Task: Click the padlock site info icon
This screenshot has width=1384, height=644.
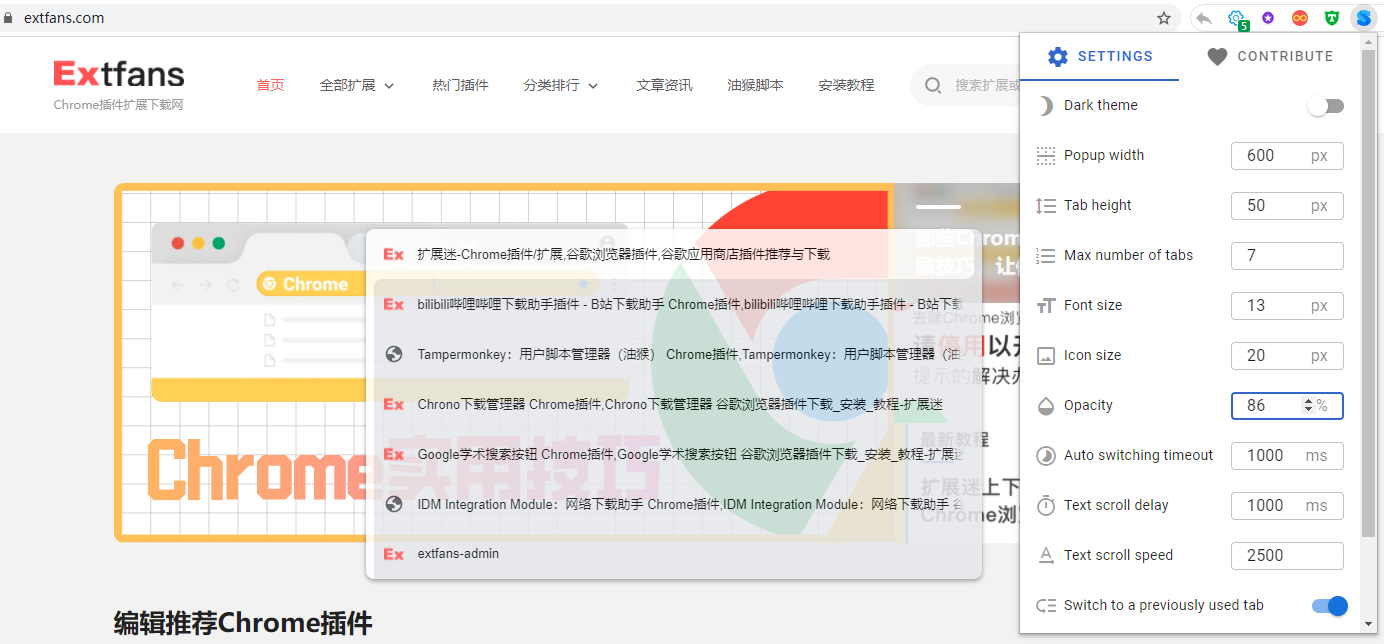Action: [x=9, y=18]
